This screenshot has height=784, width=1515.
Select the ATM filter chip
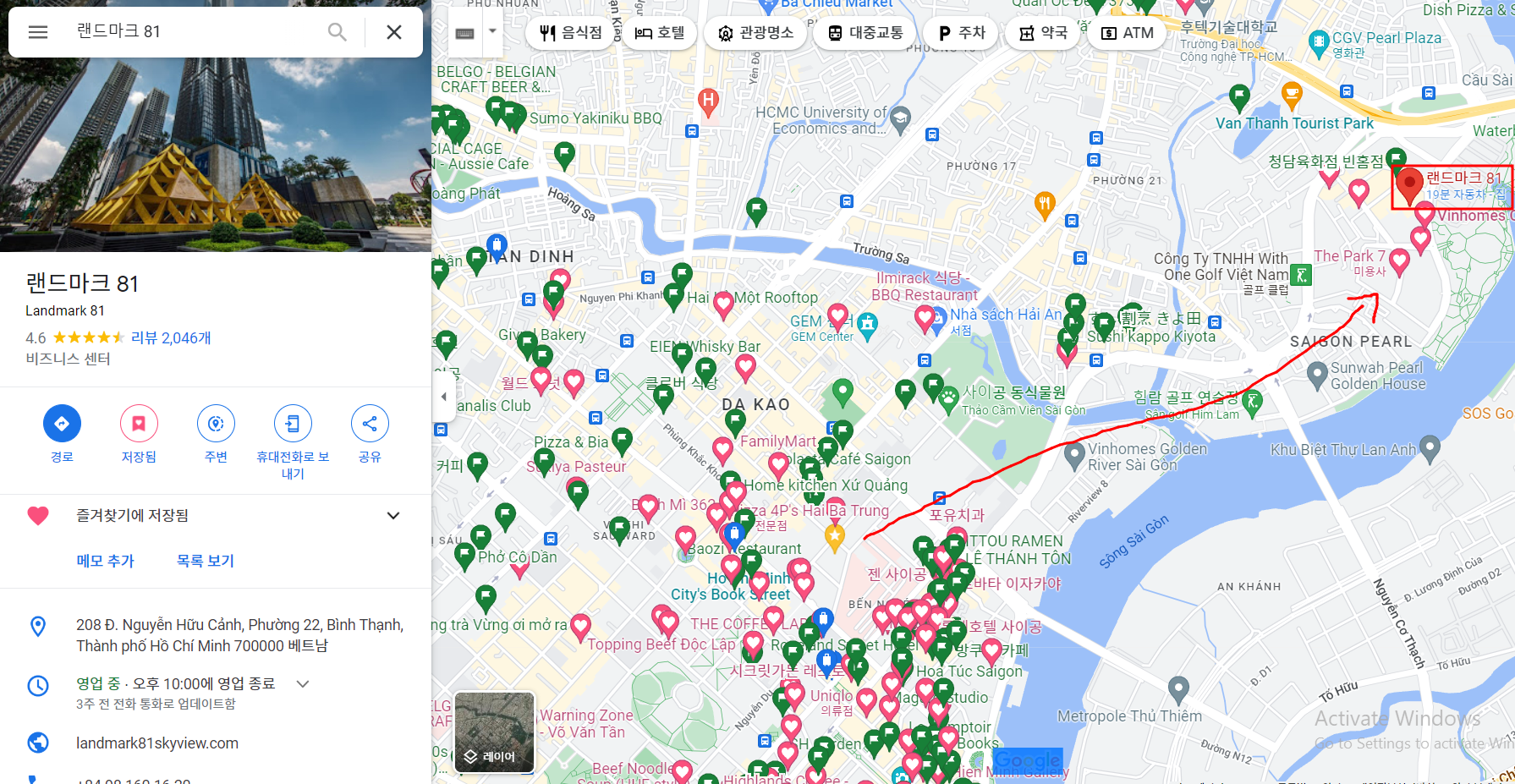tap(1127, 33)
